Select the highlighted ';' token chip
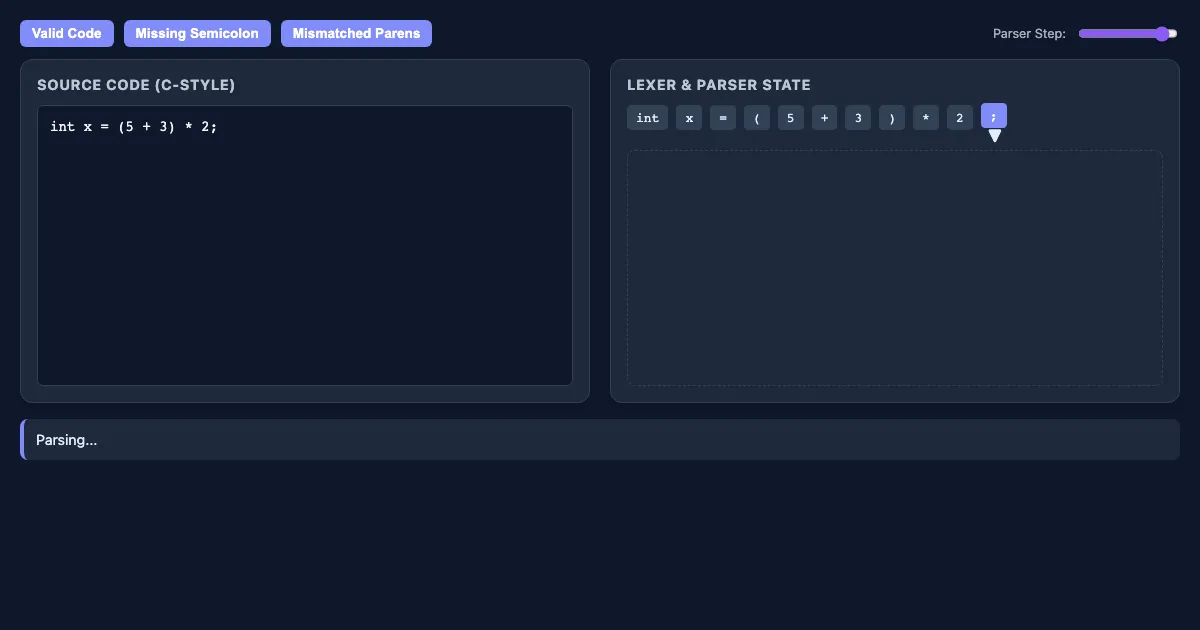Image resolution: width=1200 pixels, height=630 pixels. click(994, 116)
